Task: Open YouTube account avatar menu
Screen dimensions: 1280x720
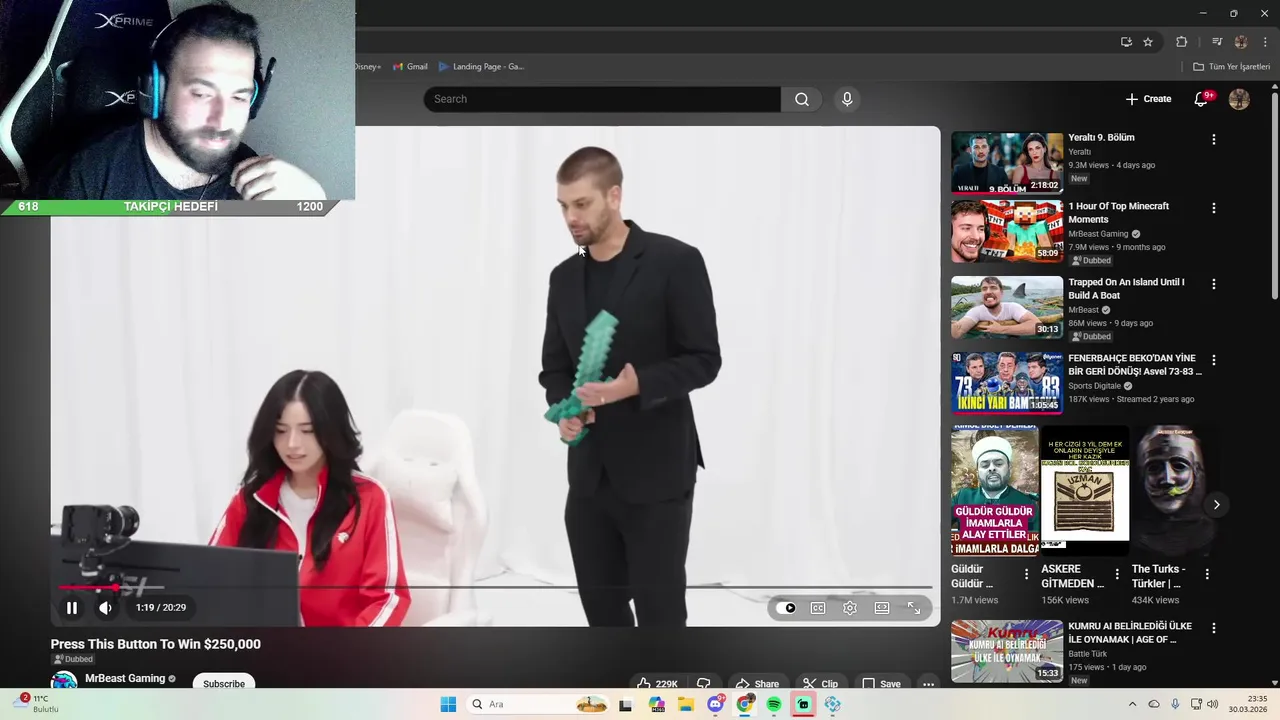Action: click(x=1239, y=99)
